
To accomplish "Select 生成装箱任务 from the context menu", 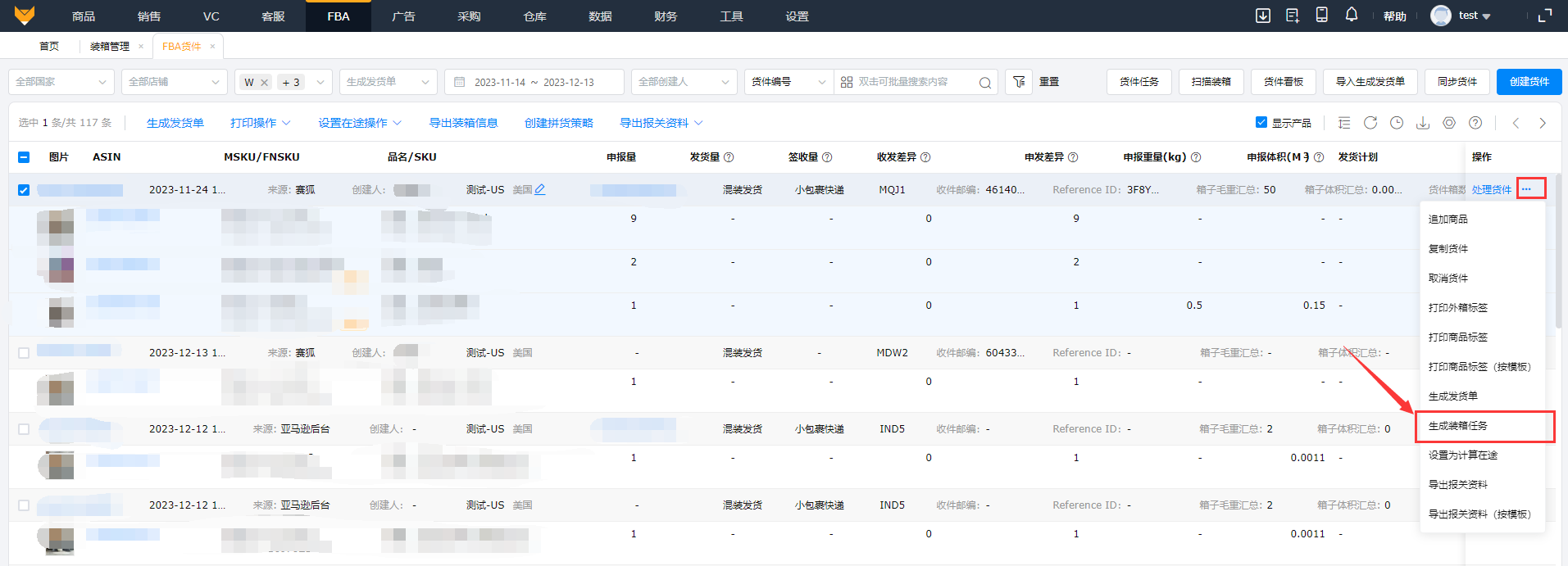I will pos(1458,426).
